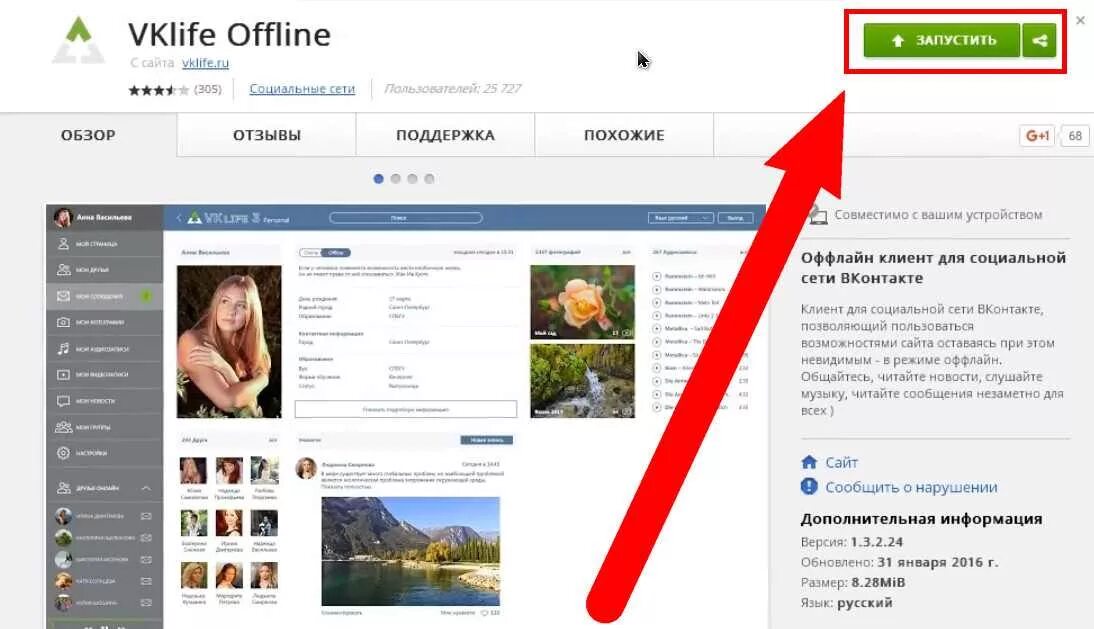Viewport: 1094px width, 629px height.
Task: Switch to the ПОХОЖИЕ tab
Action: [624, 135]
